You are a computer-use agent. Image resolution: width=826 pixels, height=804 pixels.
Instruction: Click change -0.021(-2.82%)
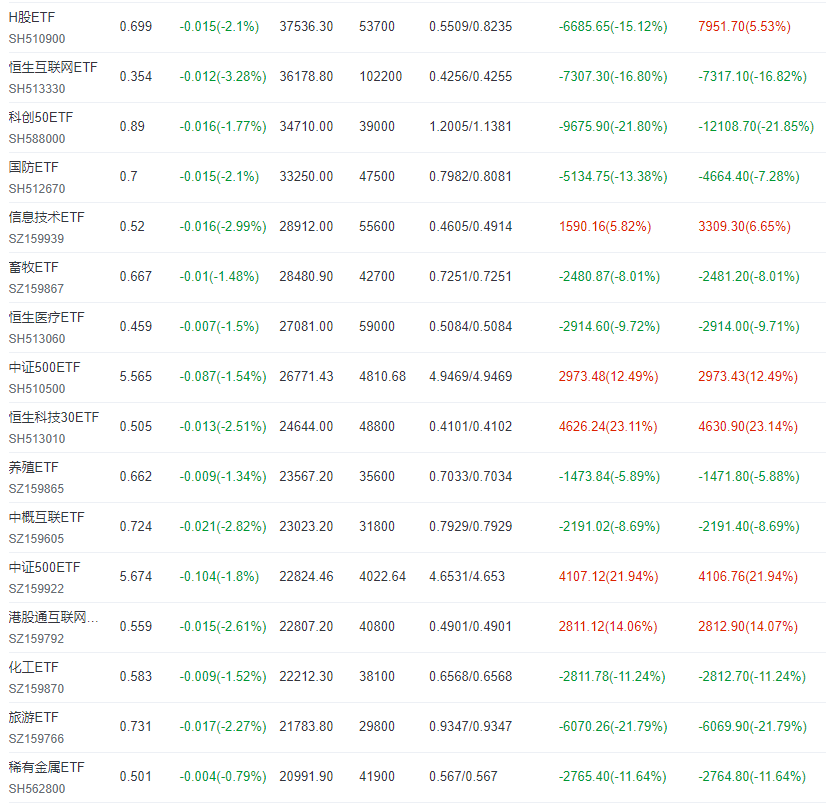point(223,527)
